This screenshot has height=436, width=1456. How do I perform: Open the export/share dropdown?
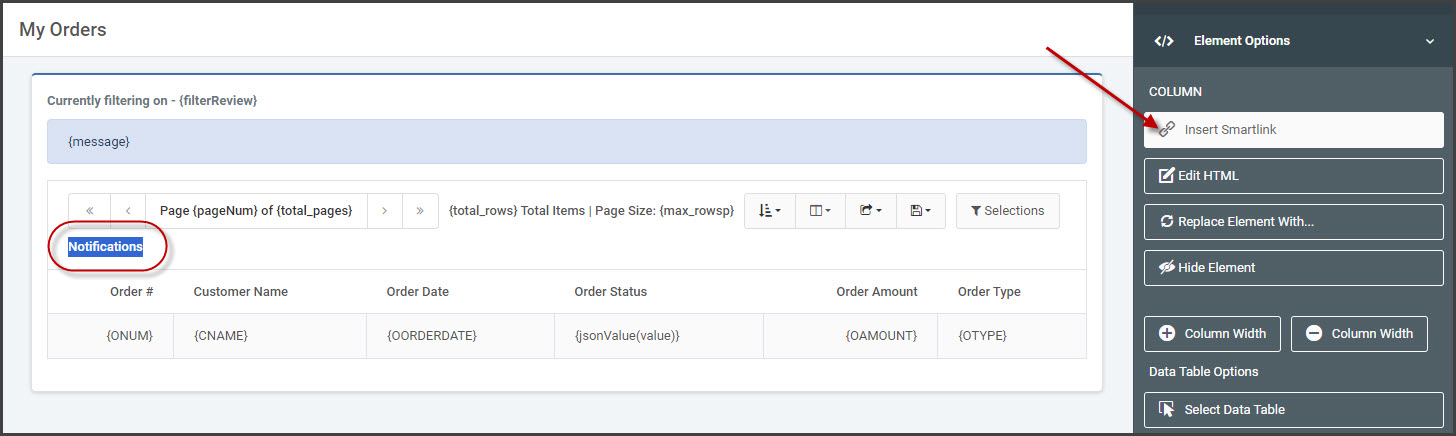coord(871,211)
